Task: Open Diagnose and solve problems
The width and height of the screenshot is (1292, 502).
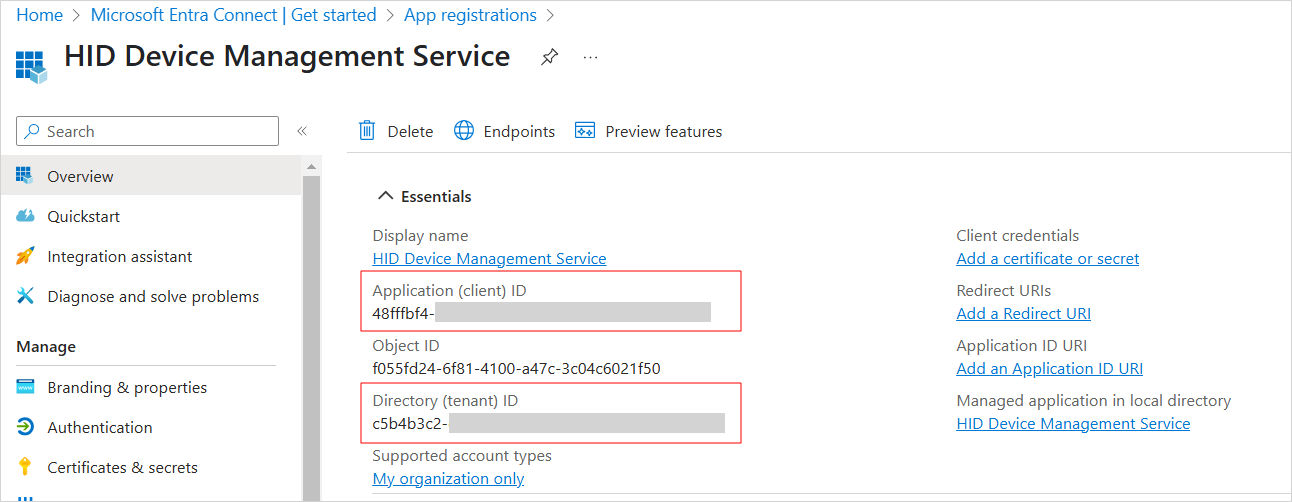Action: 152,296
